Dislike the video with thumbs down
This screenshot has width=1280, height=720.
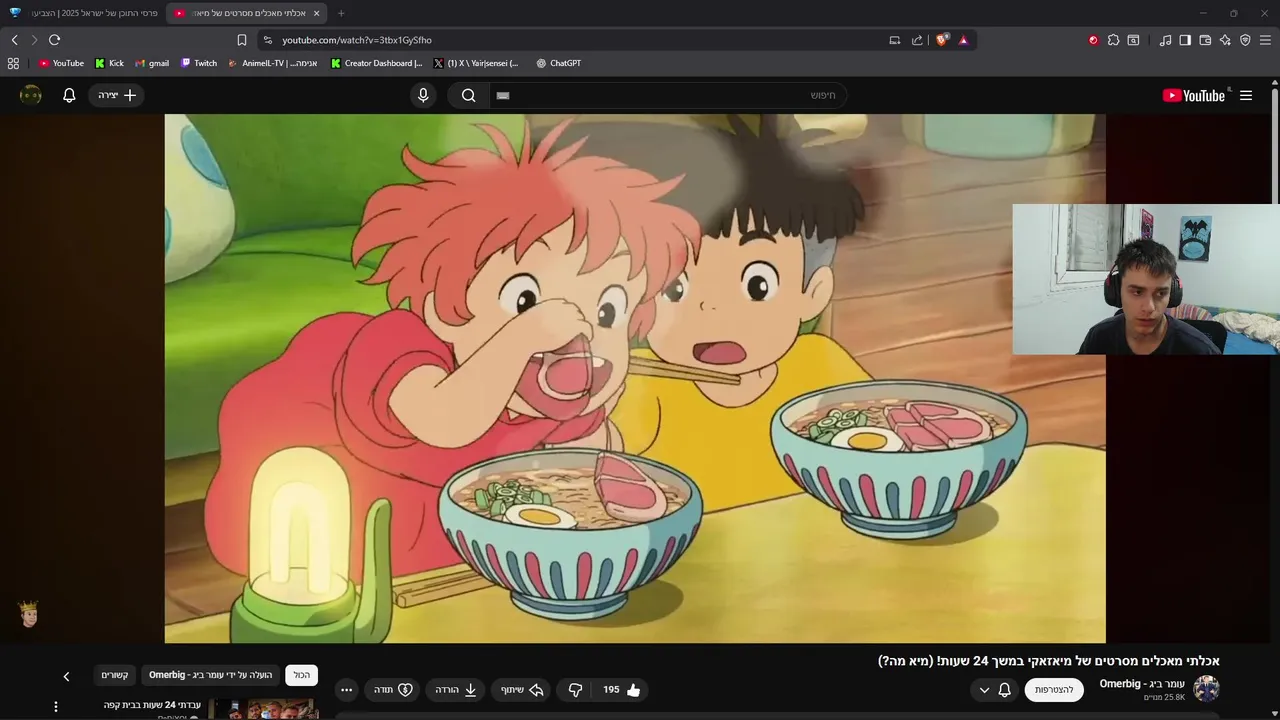coord(575,690)
